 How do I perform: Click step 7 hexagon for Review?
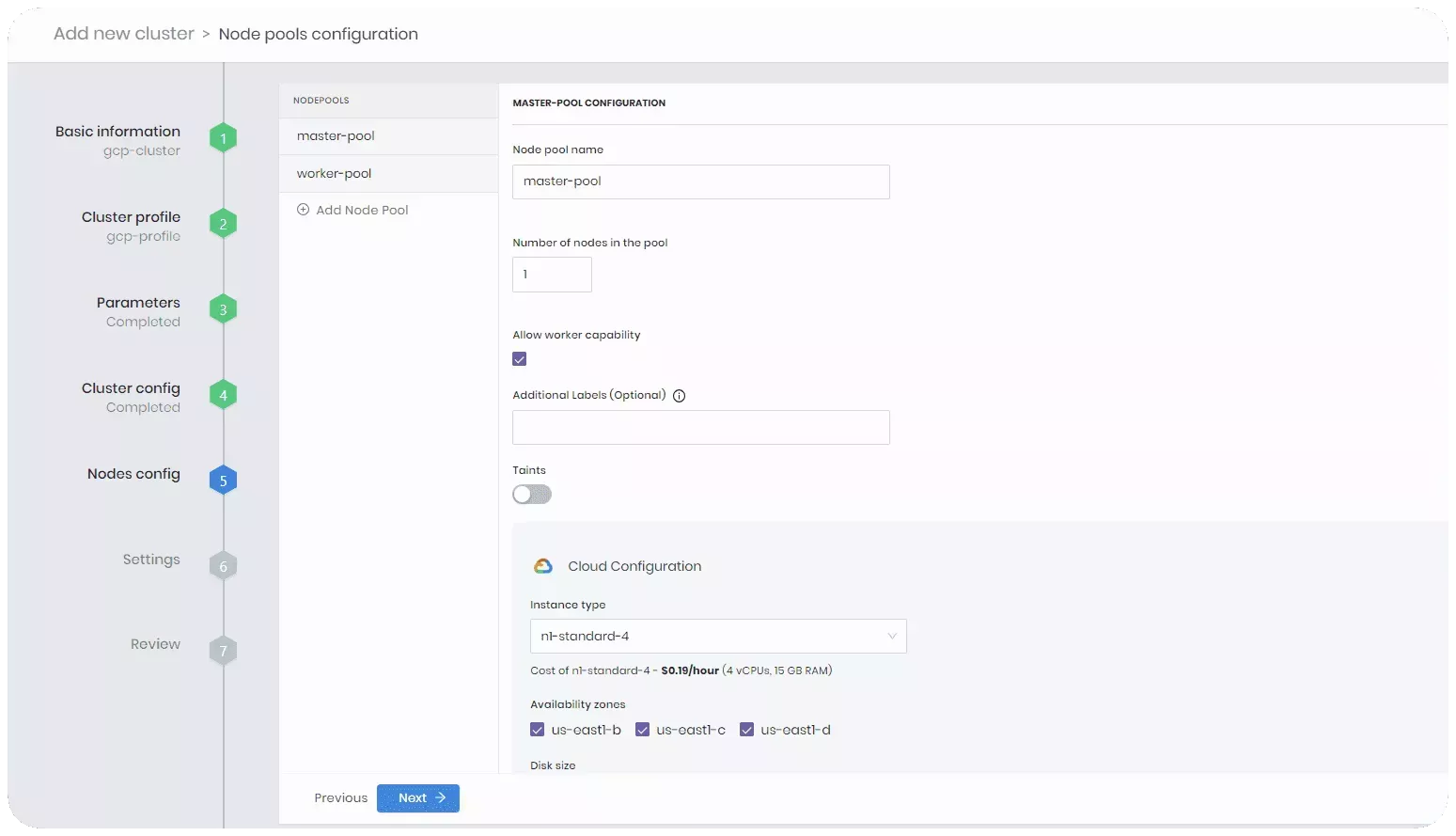[223, 651]
